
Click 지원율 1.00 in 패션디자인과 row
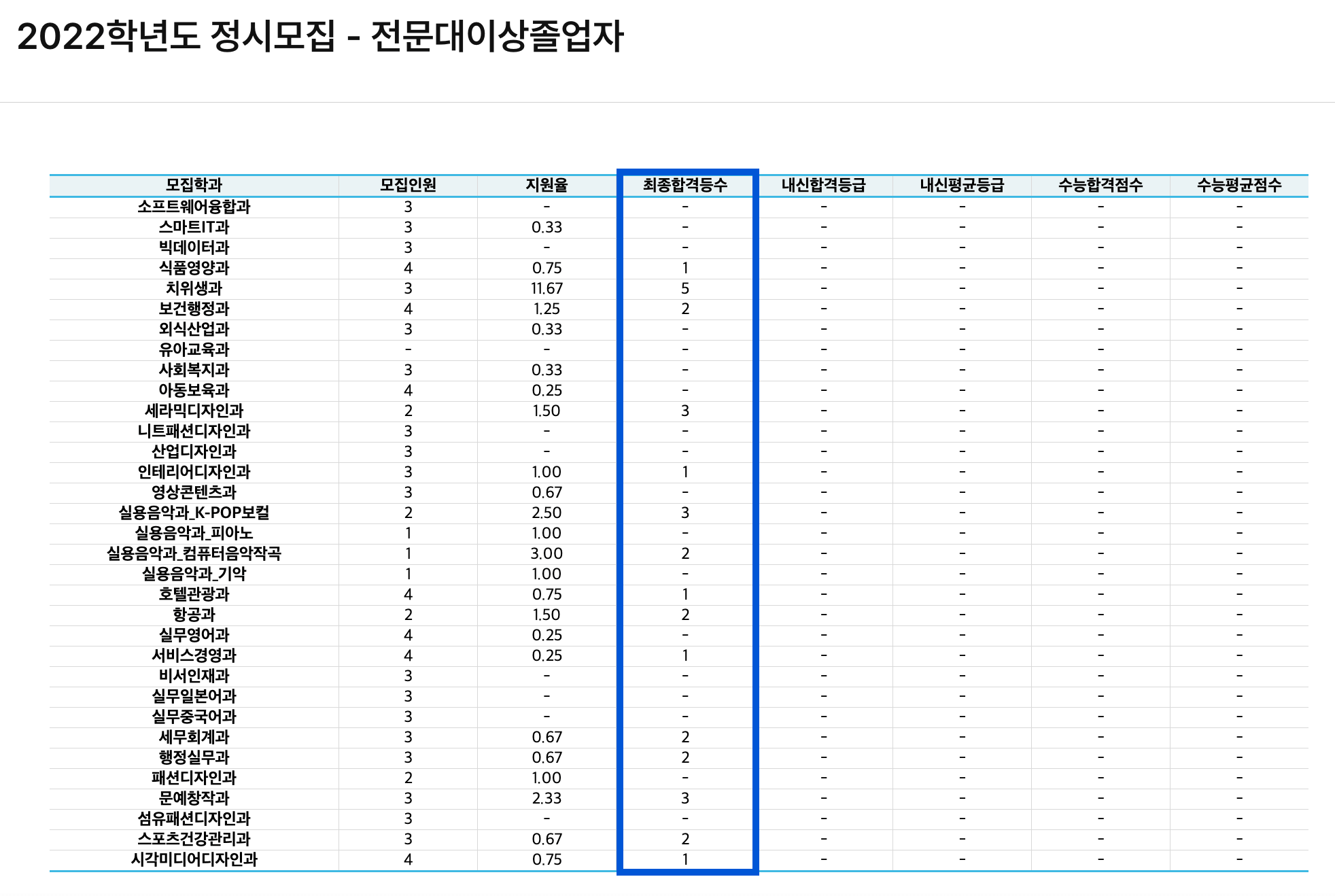[x=547, y=778]
